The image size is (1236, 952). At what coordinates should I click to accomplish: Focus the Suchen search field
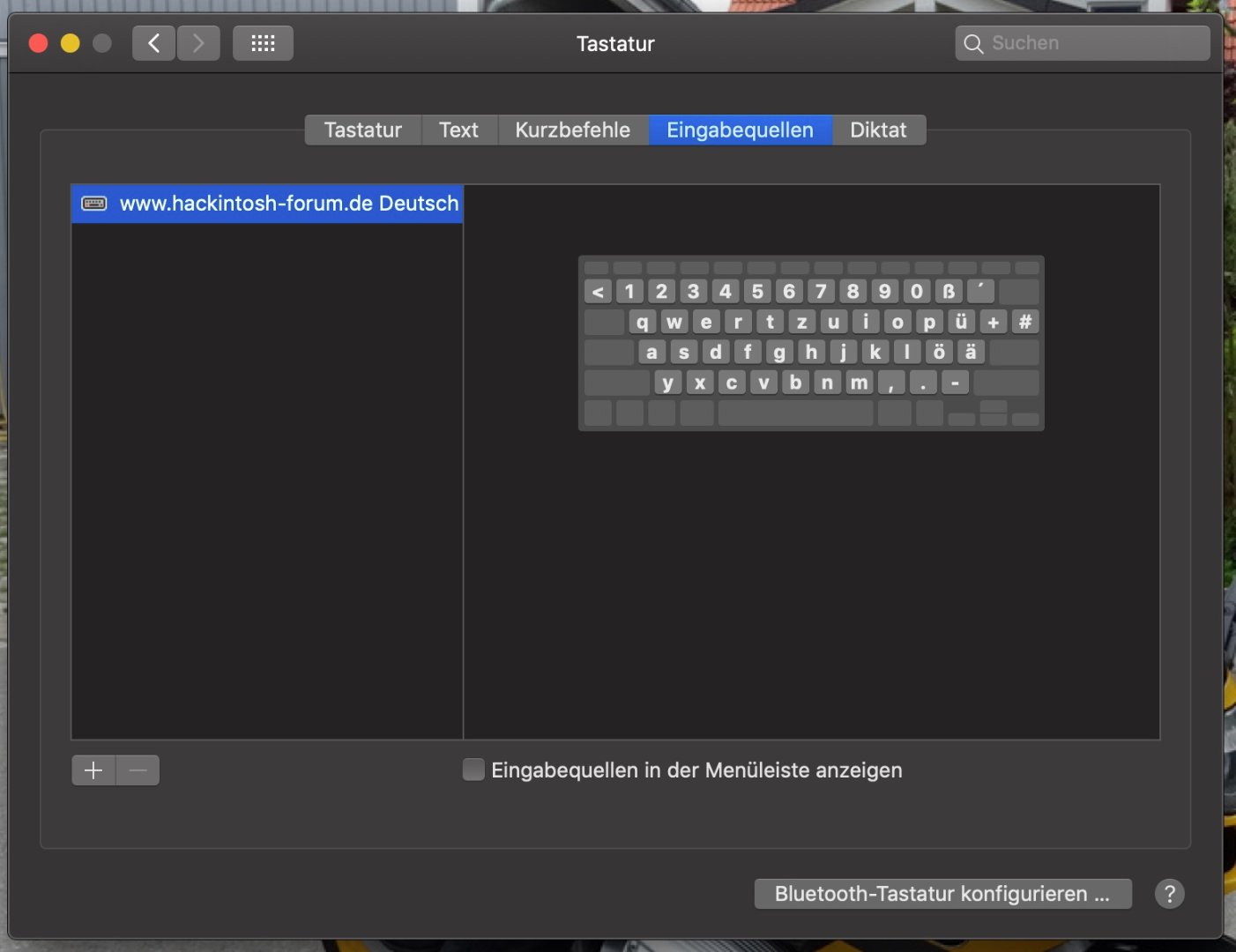[x=1083, y=43]
